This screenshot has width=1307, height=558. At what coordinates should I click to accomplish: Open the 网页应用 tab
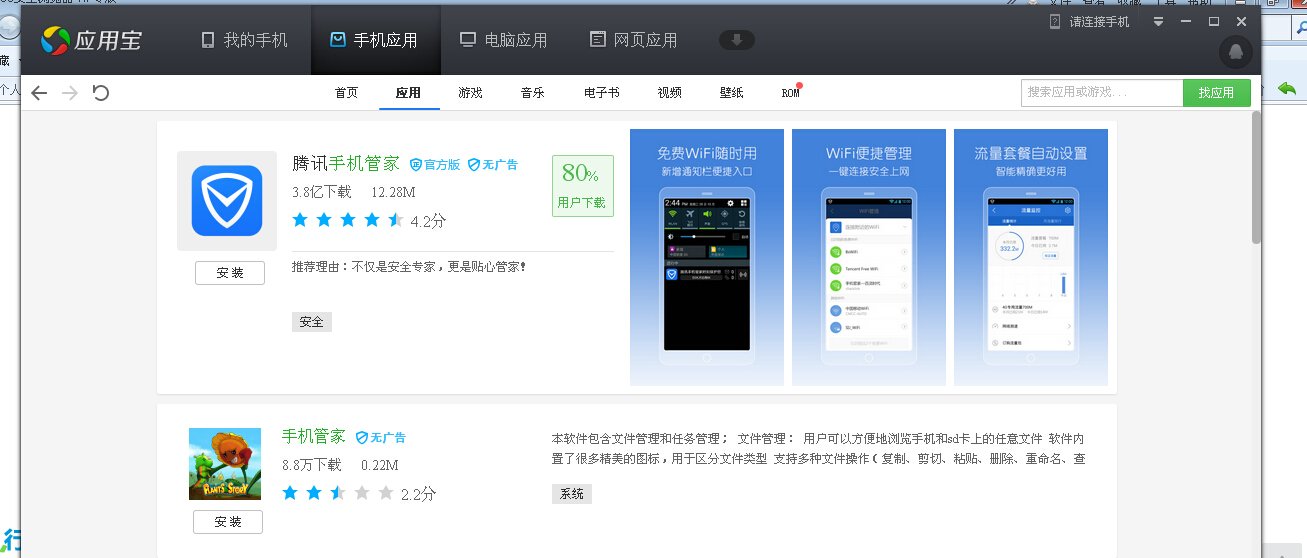click(x=633, y=40)
